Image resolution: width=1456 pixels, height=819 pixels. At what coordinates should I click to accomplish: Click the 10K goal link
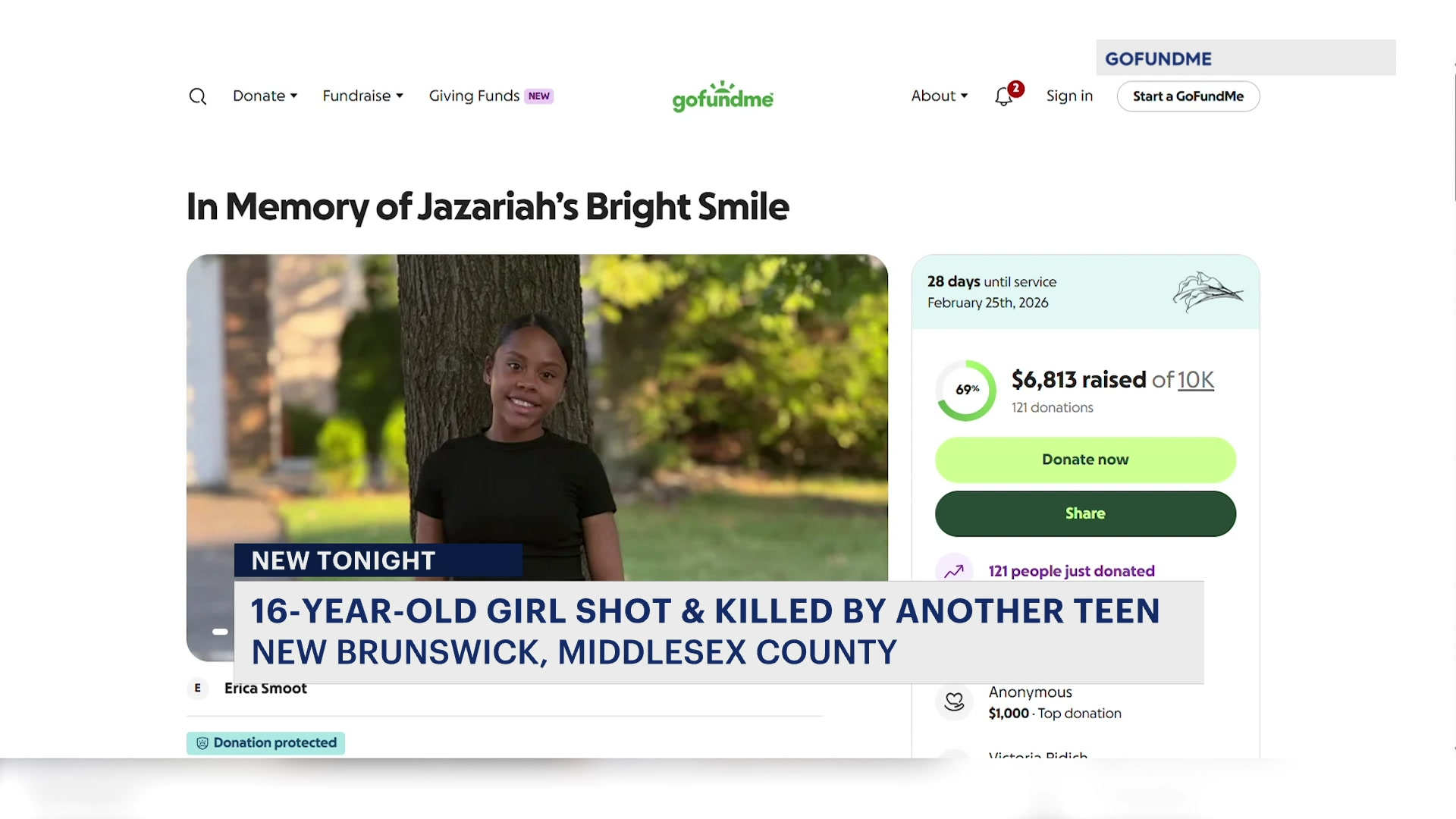(x=1196, y=380)
